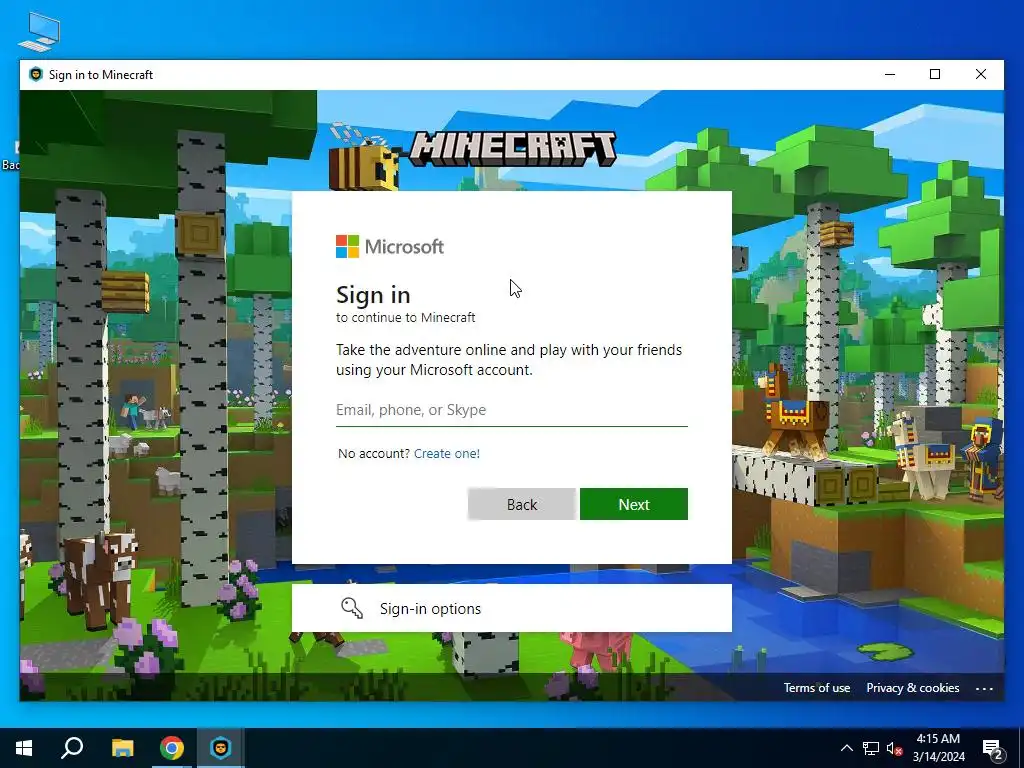Screen dimensions: 1024x768
Task: Click the key icon beside Sign-in options
Action: coord(352,608)
